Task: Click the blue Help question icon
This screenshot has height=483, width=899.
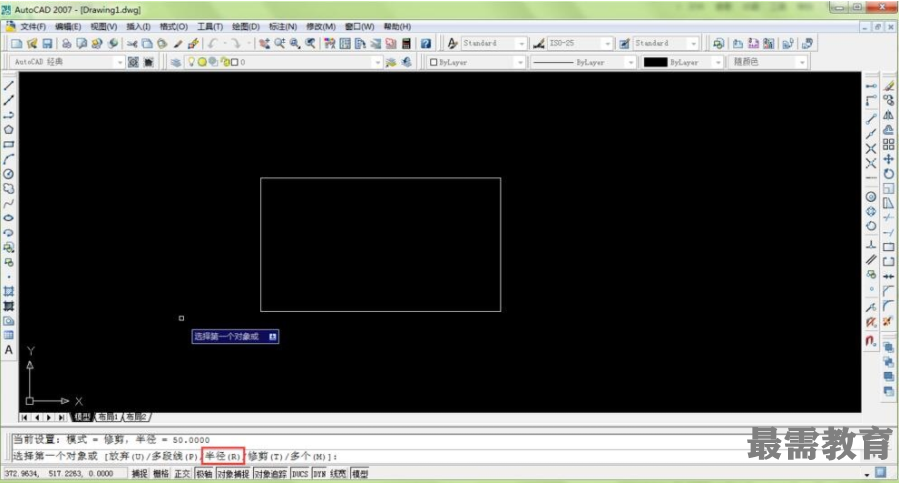Action: point(426,44)
